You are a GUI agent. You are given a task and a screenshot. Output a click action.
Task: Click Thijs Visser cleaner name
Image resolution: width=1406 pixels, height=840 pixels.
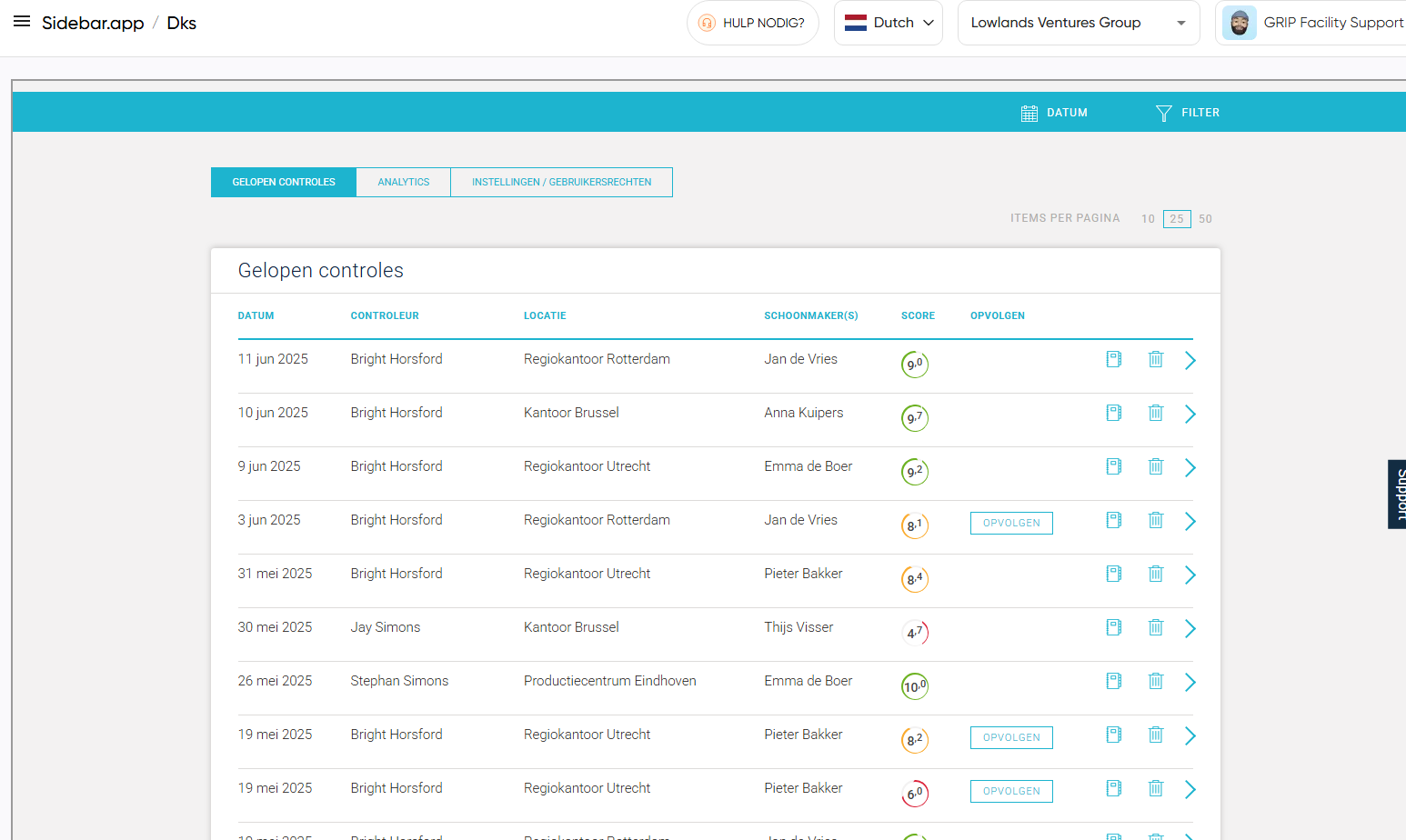798,627
